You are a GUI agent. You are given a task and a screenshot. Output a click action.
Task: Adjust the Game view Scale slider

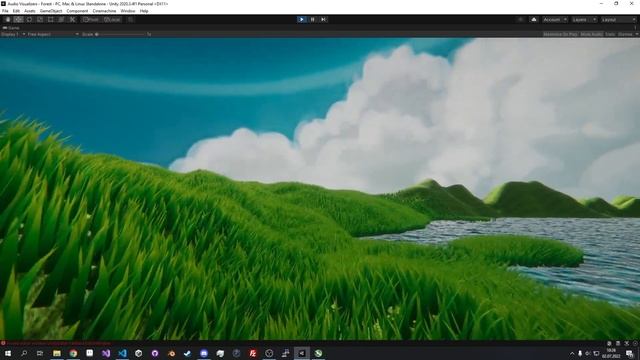click(x=120, y=34)
